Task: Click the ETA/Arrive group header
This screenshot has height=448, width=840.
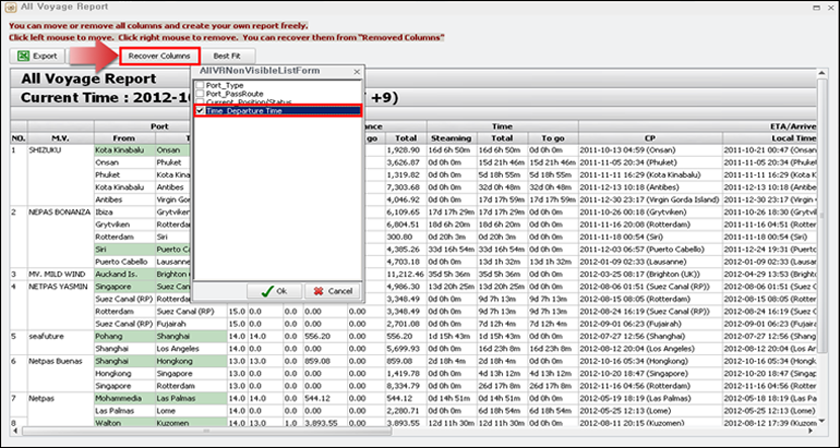Action: click(x=698, y=126)
